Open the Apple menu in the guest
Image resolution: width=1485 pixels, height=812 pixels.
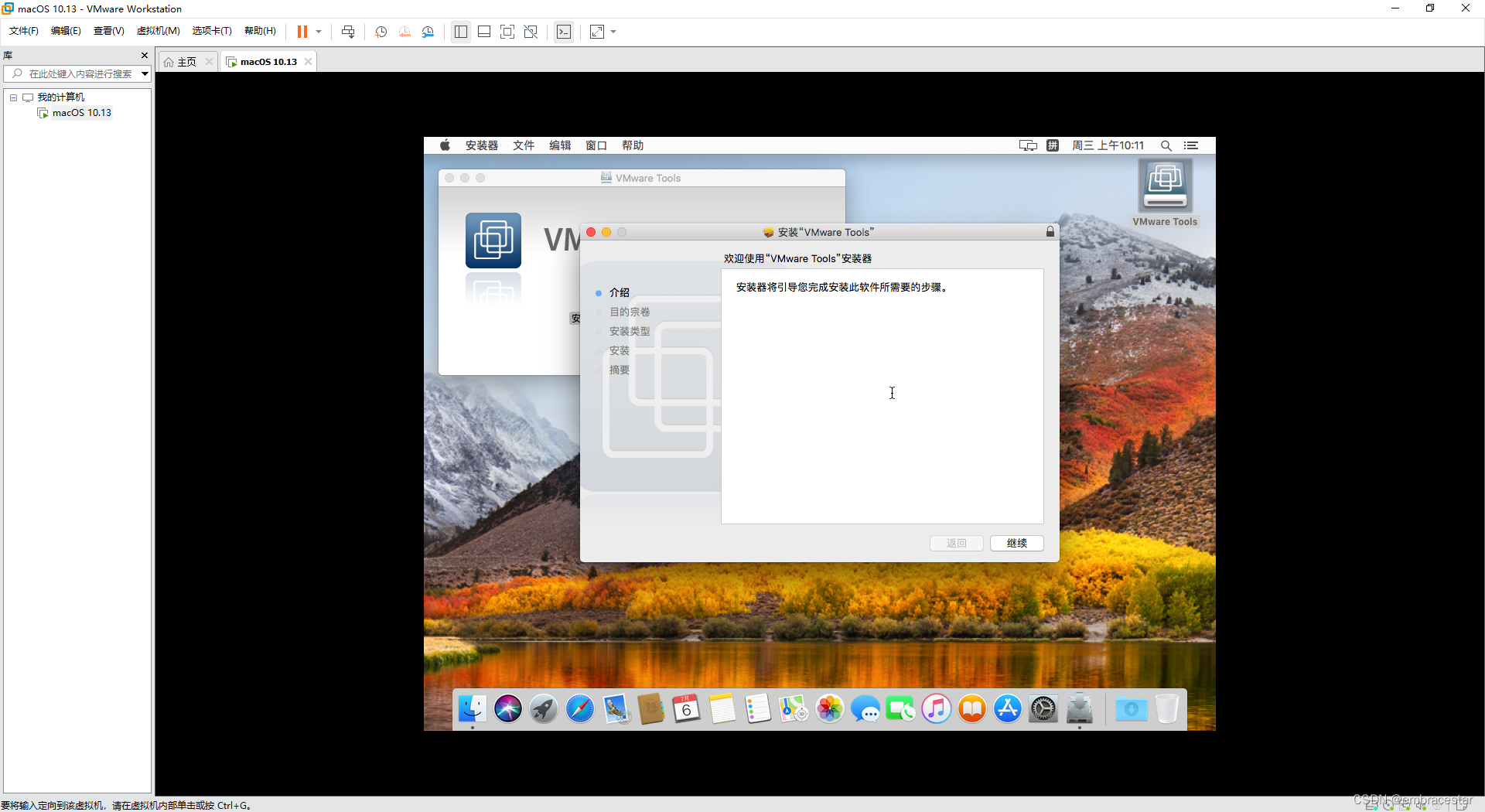[x=445, y=145]
